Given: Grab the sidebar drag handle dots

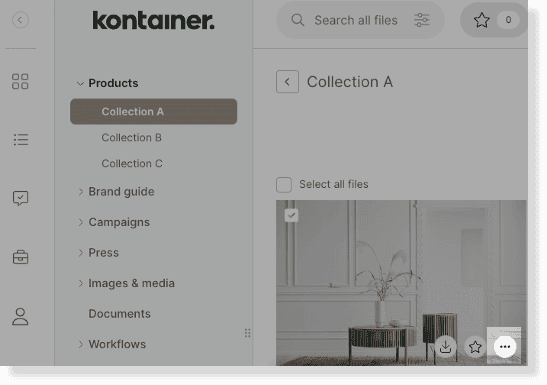Looking at the screenshot, I should pos(247,333).
